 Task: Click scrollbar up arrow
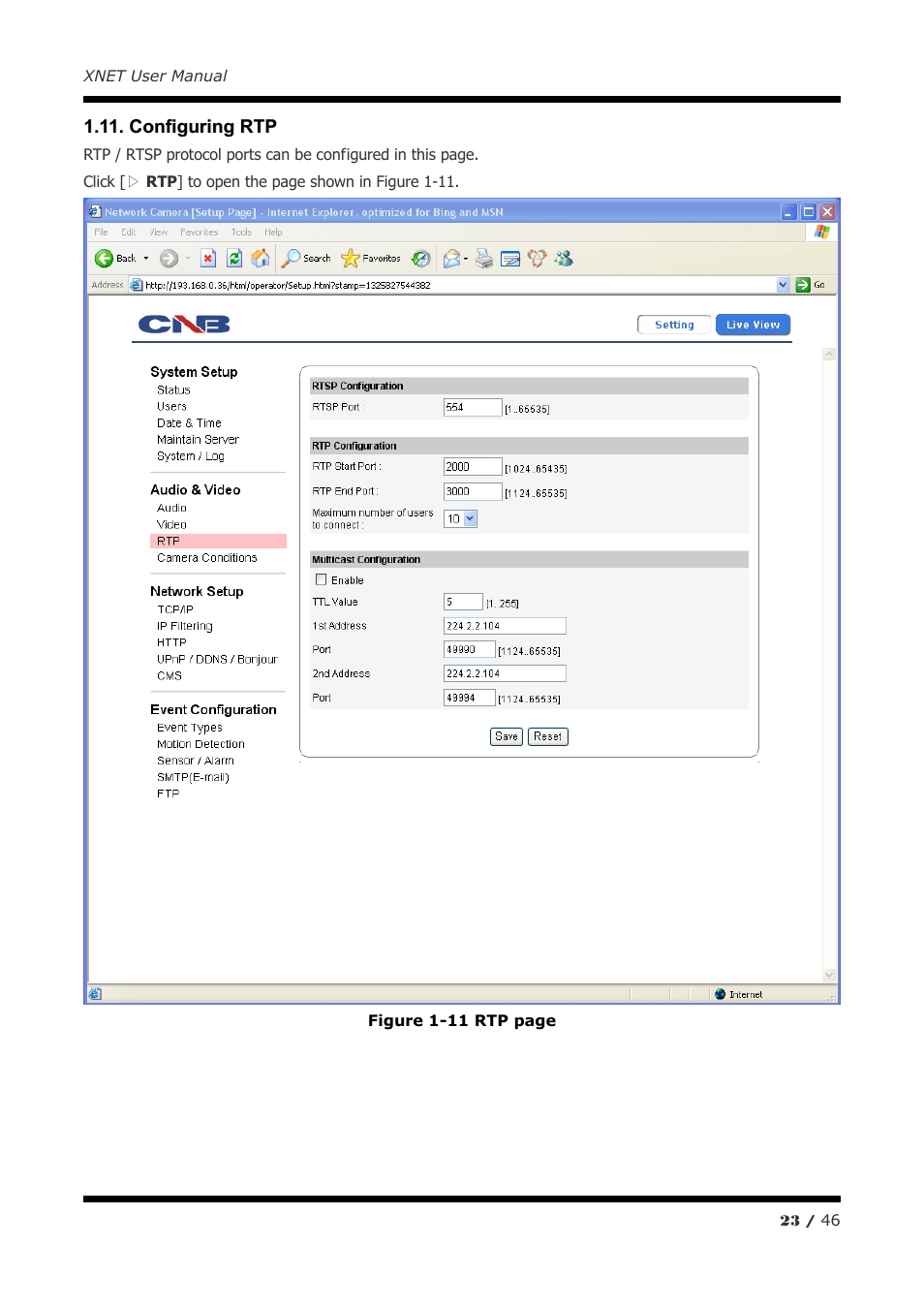point(829,355)
